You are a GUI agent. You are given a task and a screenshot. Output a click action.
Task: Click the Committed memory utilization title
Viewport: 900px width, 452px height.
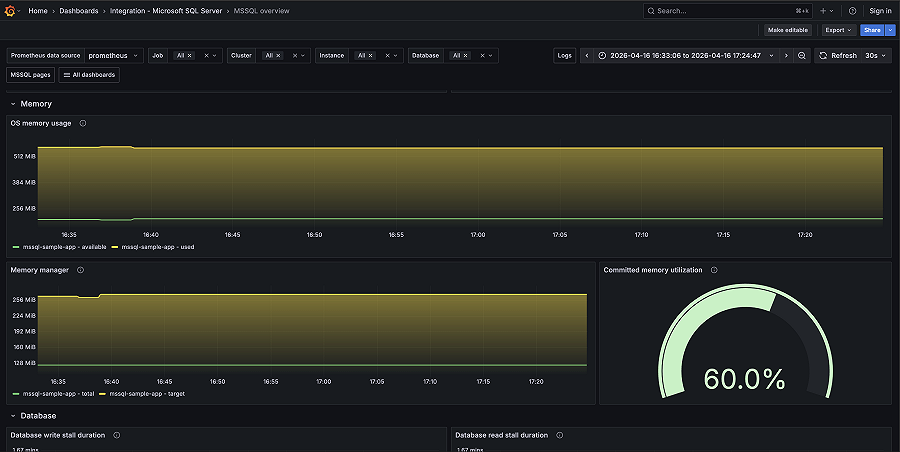coord(653,270)
